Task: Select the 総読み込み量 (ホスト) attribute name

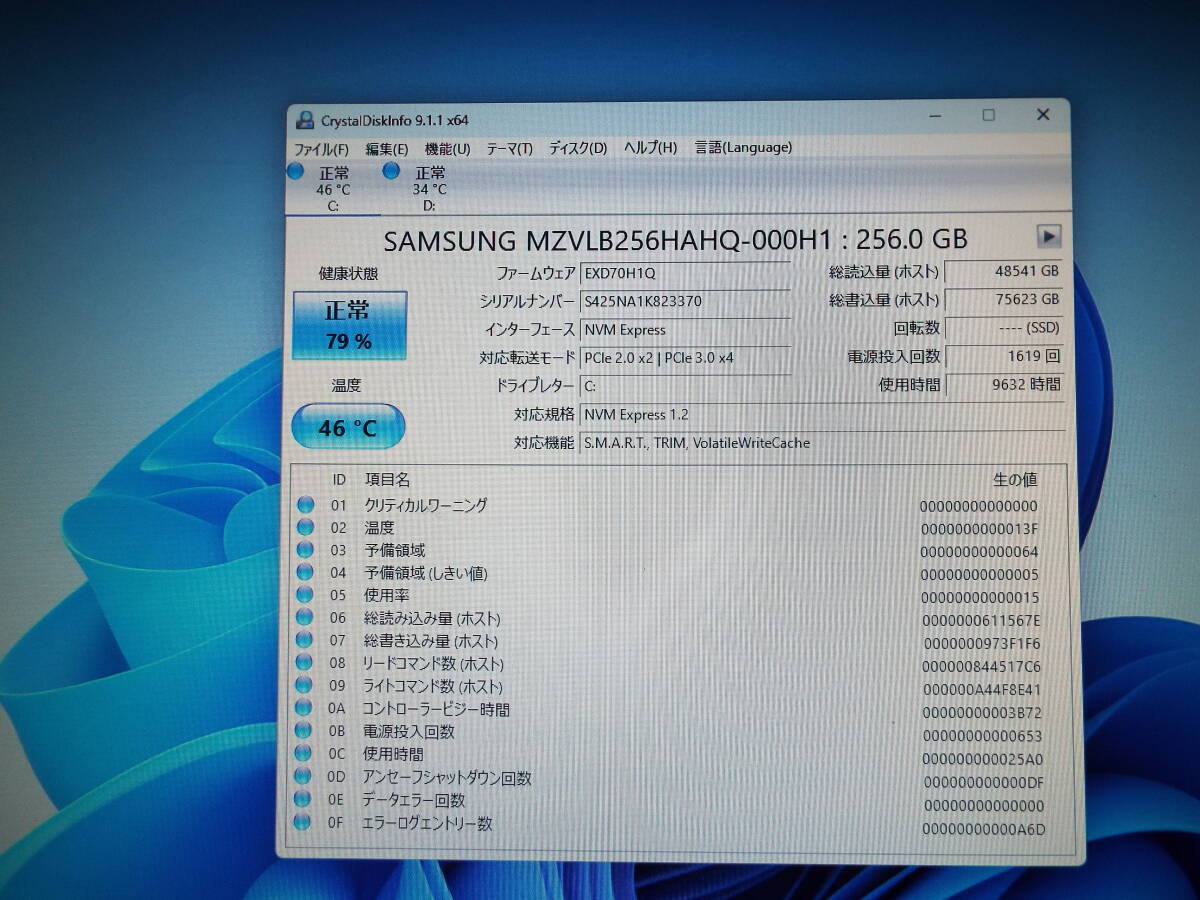Action: [x=432, y=619]
